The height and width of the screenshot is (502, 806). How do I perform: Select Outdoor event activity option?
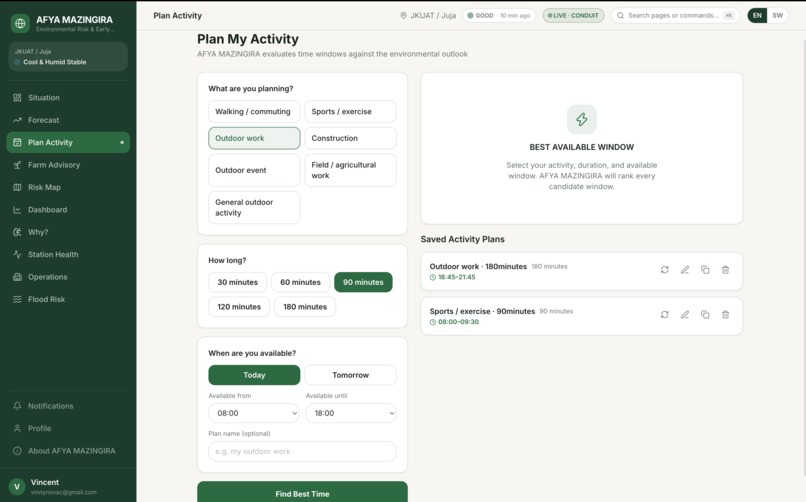tap(254, 170)
